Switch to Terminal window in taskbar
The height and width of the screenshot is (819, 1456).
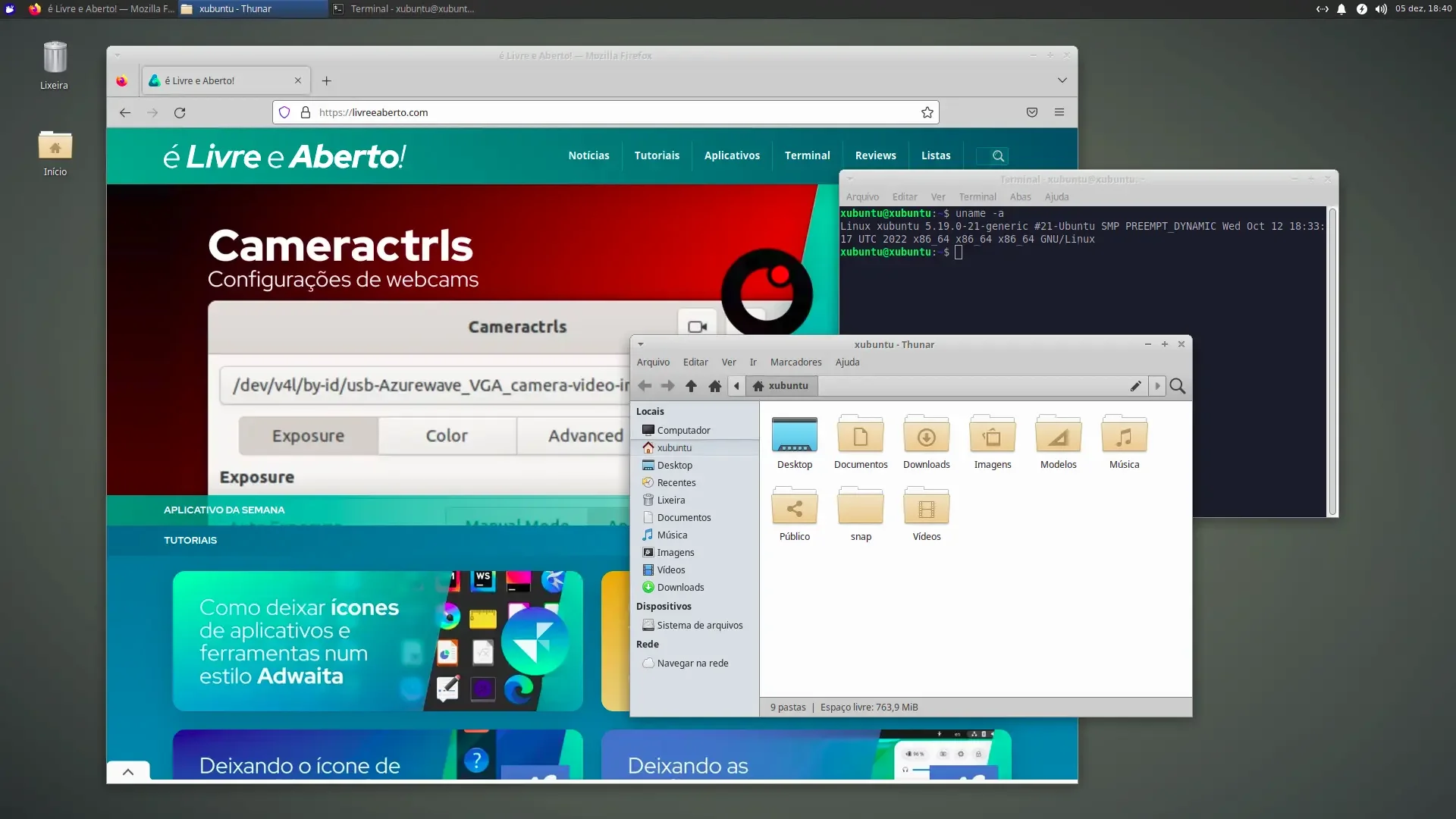(406, 9)
